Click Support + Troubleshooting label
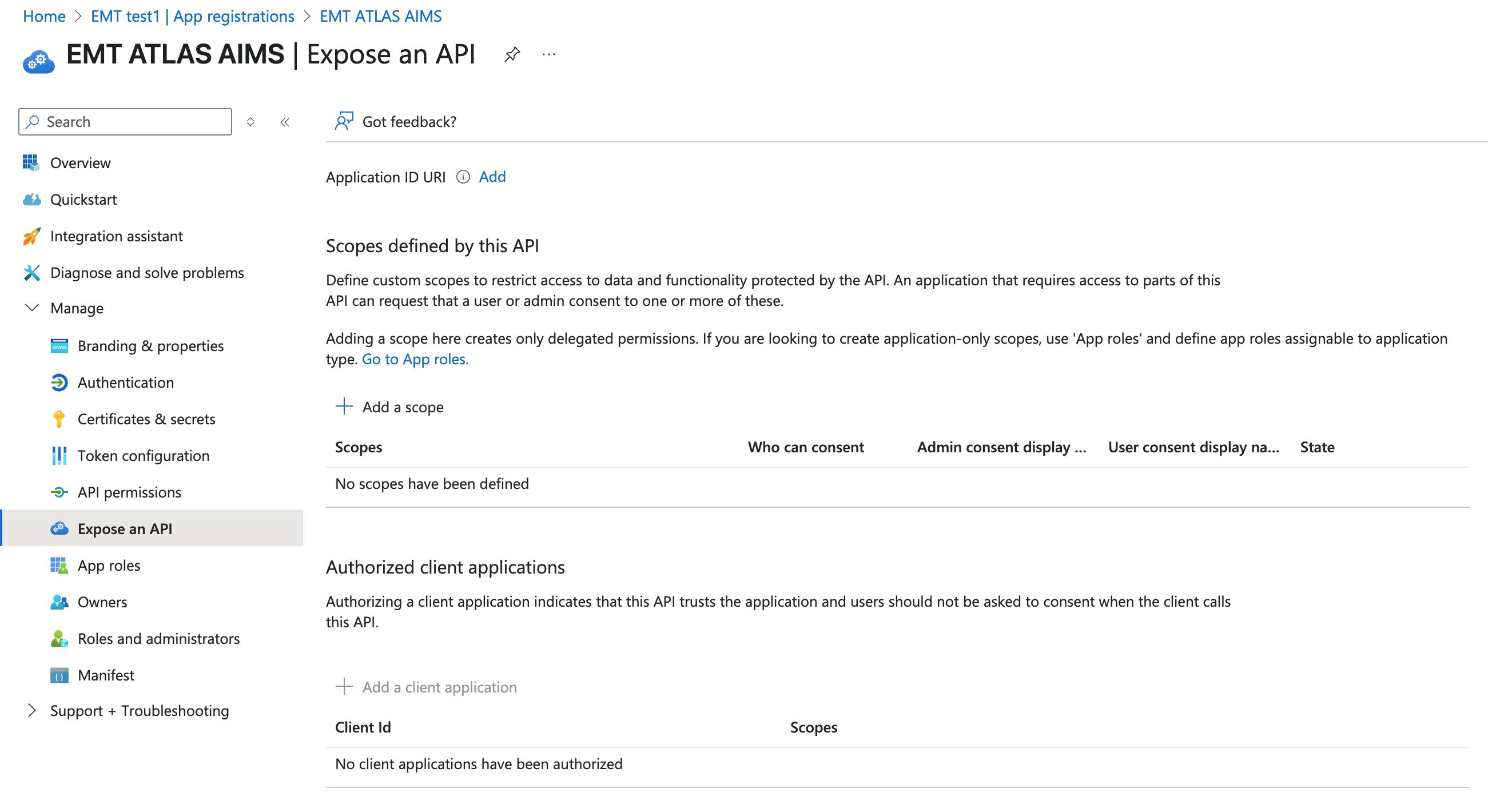The height and width of the screenshot is (812, 1488). [x=139, y=711]
